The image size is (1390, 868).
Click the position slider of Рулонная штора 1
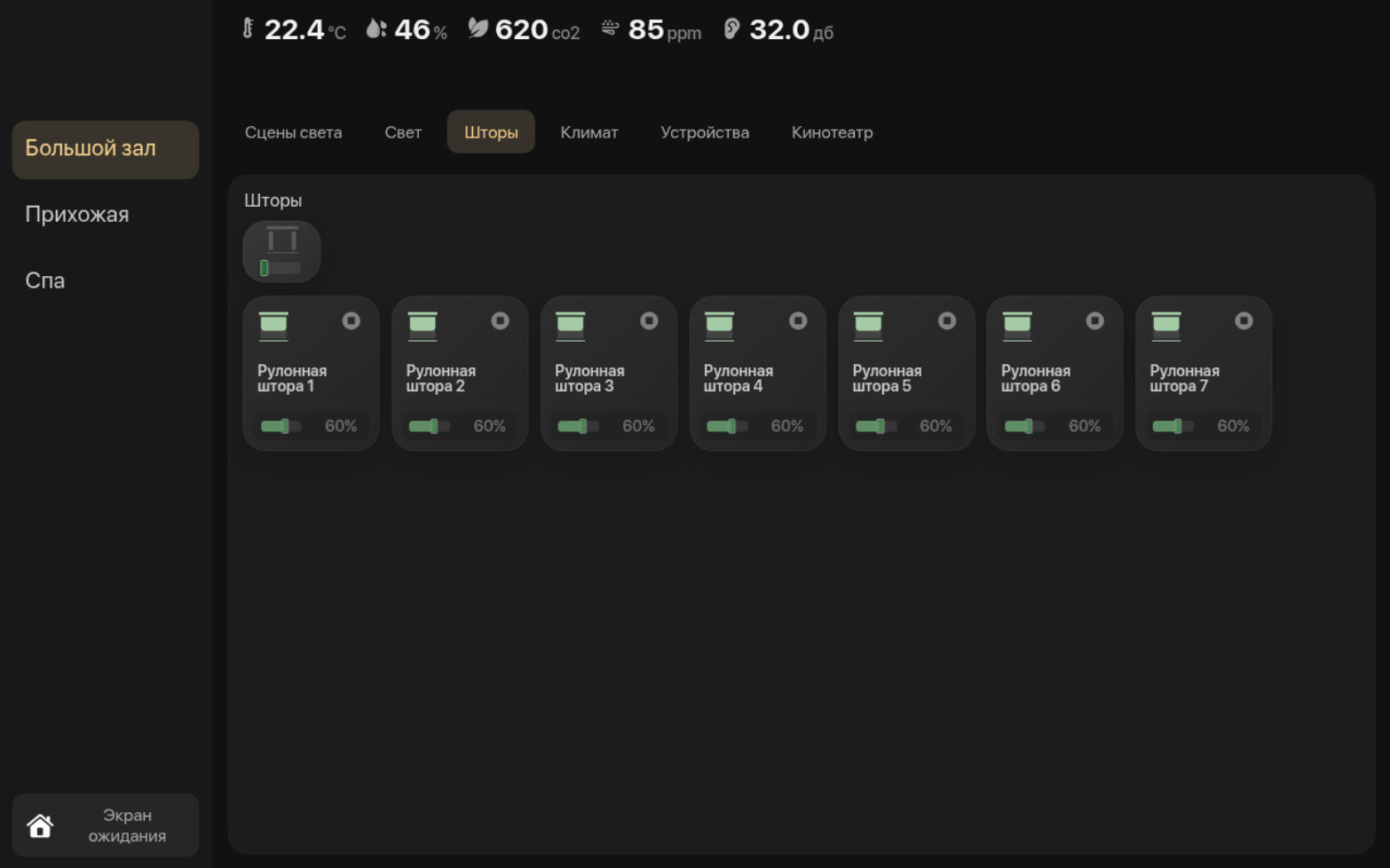[280, 426]
